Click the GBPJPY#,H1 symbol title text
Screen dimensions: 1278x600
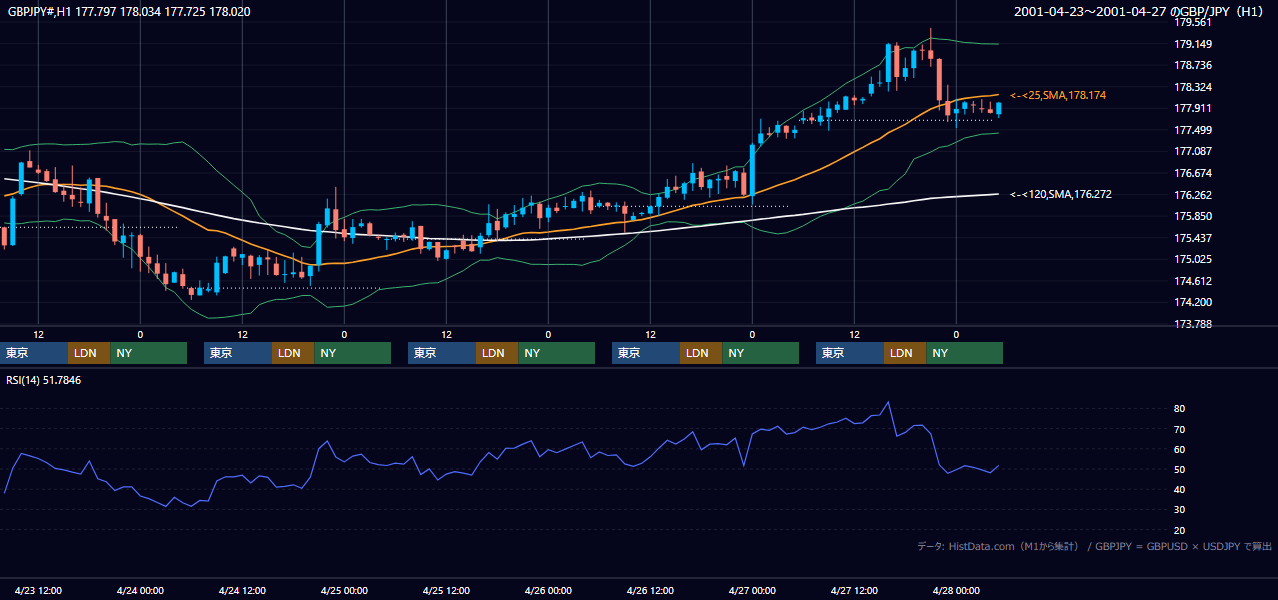(129, 12)
